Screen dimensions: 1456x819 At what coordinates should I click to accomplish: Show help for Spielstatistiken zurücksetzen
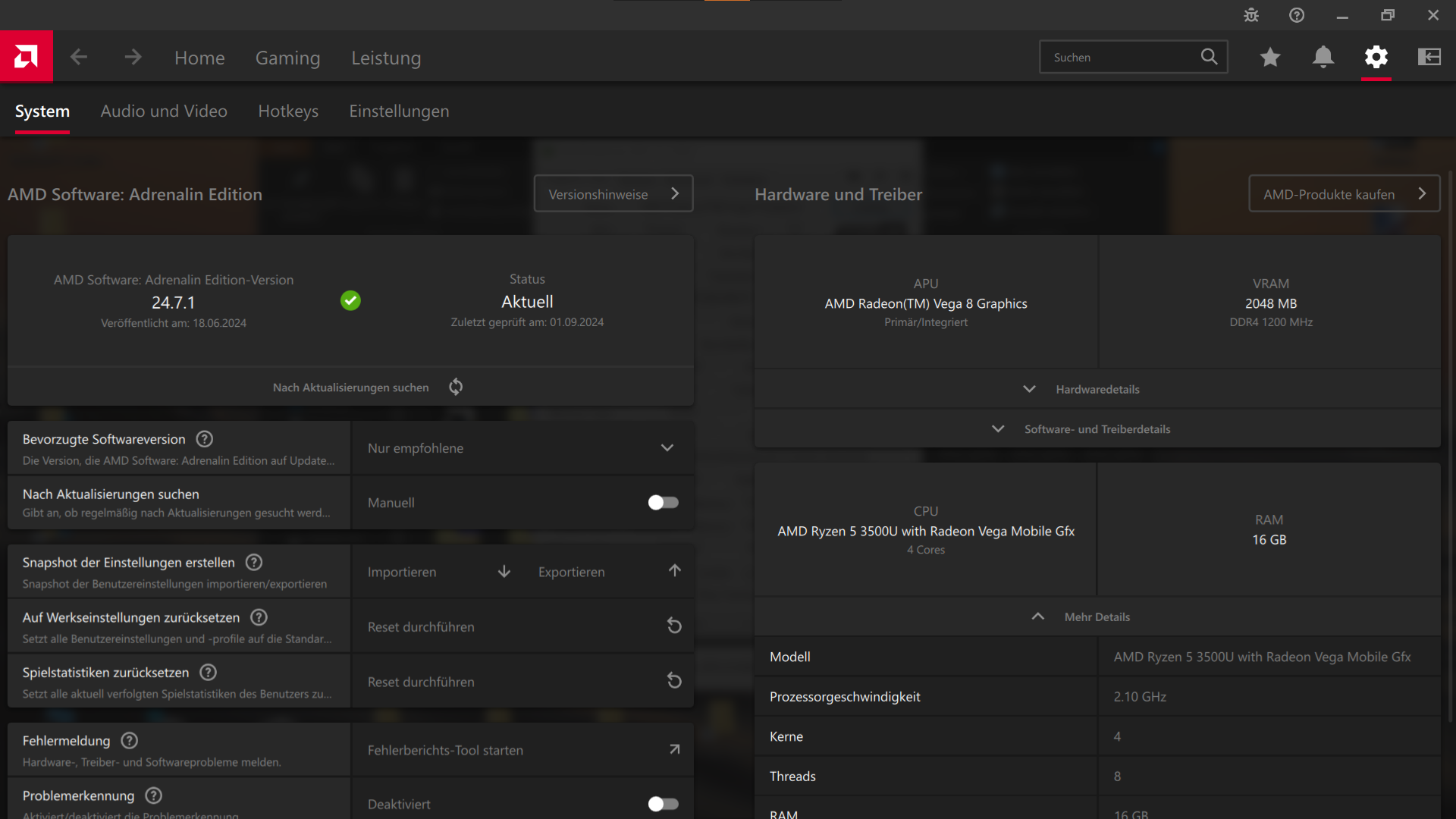(x=208, y=672)
